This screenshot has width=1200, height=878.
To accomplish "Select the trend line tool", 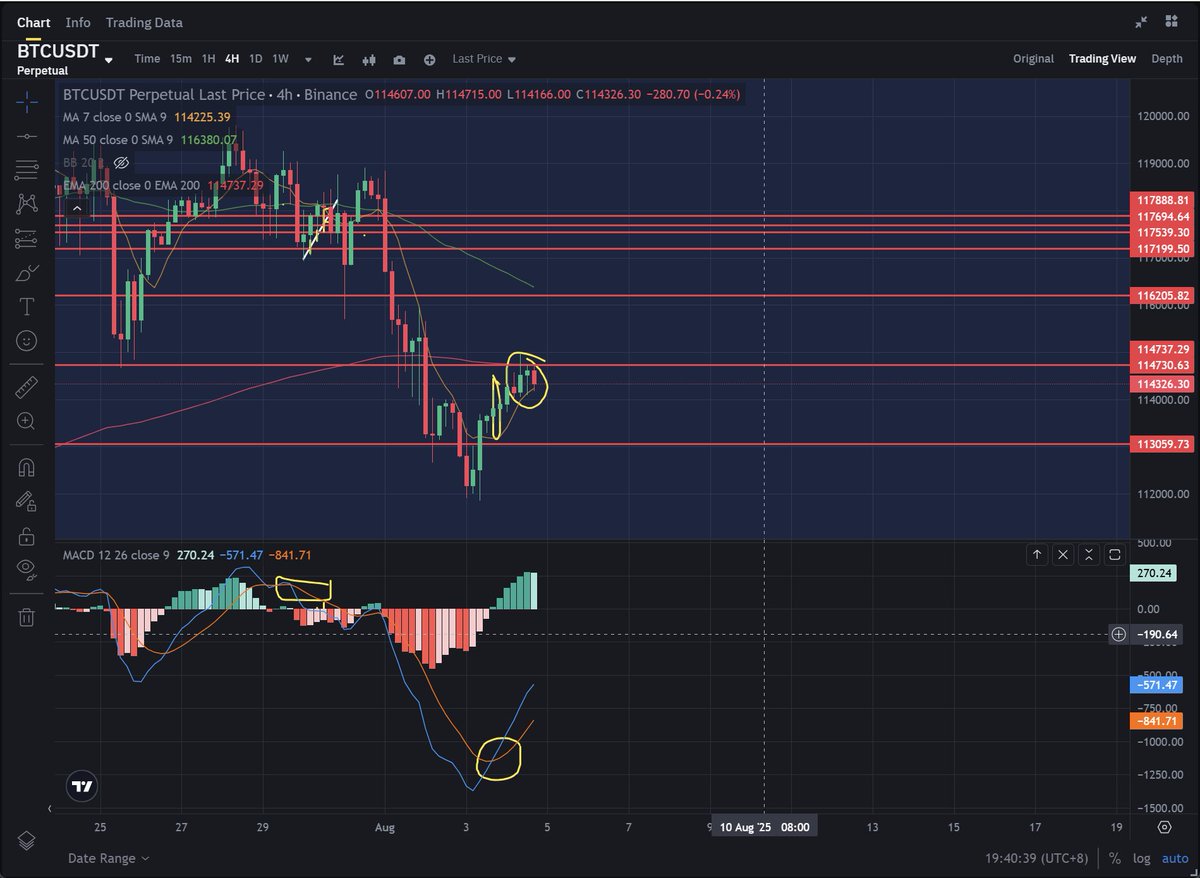I will (x=27, y=135).
